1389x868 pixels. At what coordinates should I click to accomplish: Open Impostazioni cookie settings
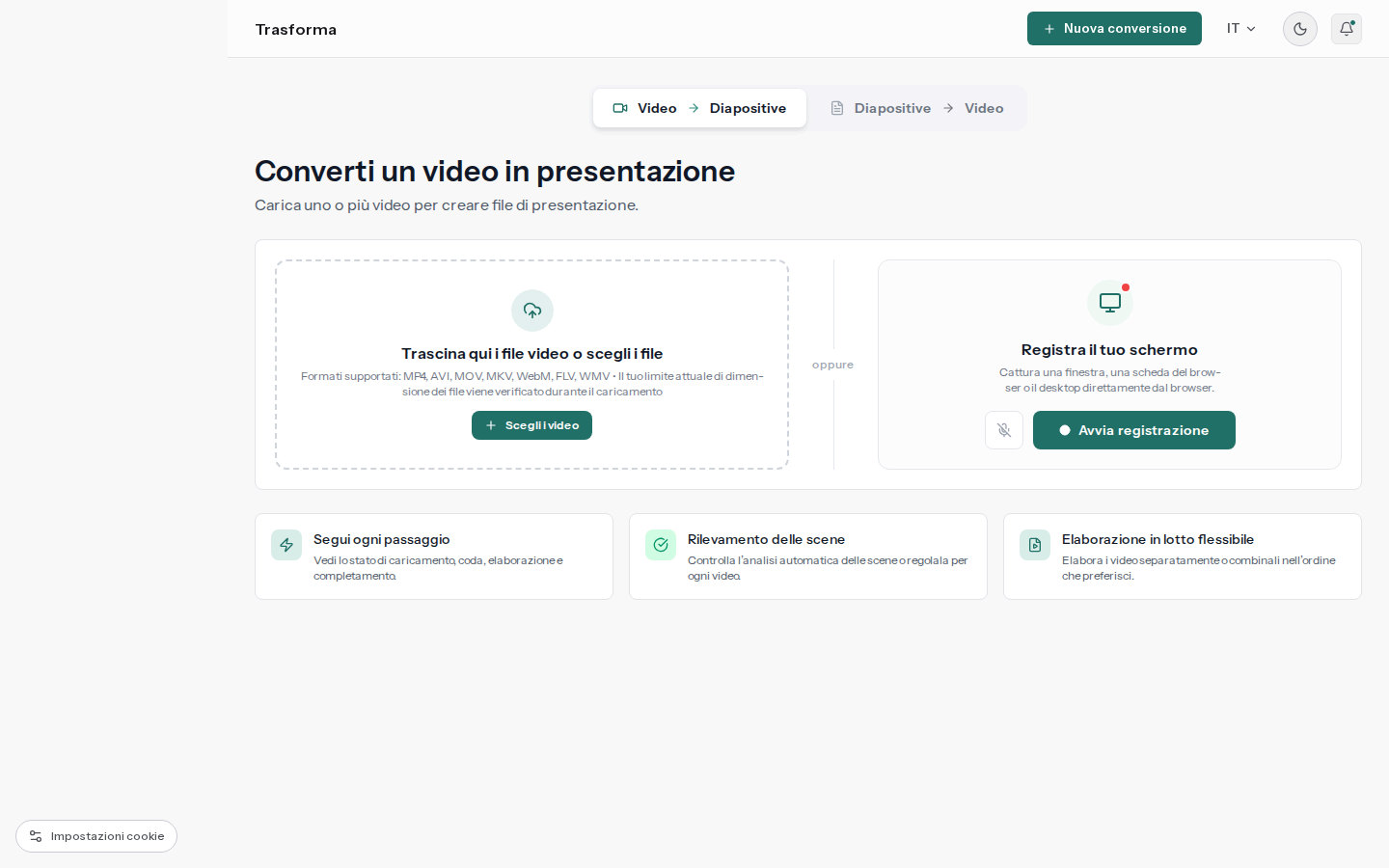click(x=96, y=836)
